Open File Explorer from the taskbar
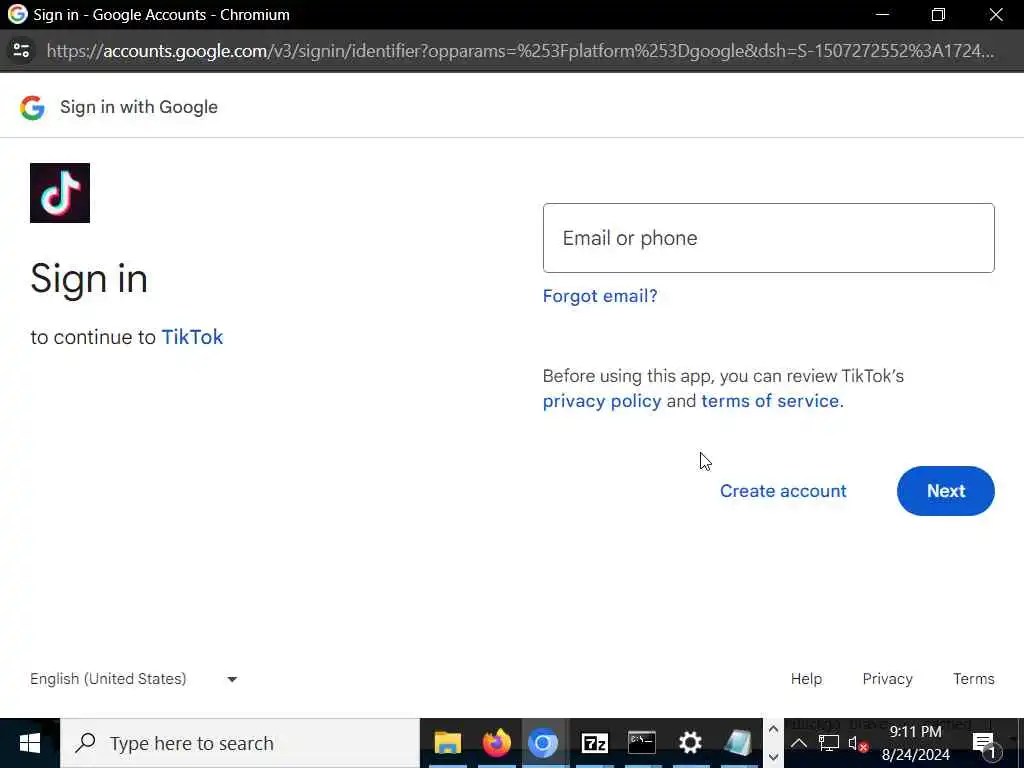This screenshot has width=1024, height=768. pos(447,743)
